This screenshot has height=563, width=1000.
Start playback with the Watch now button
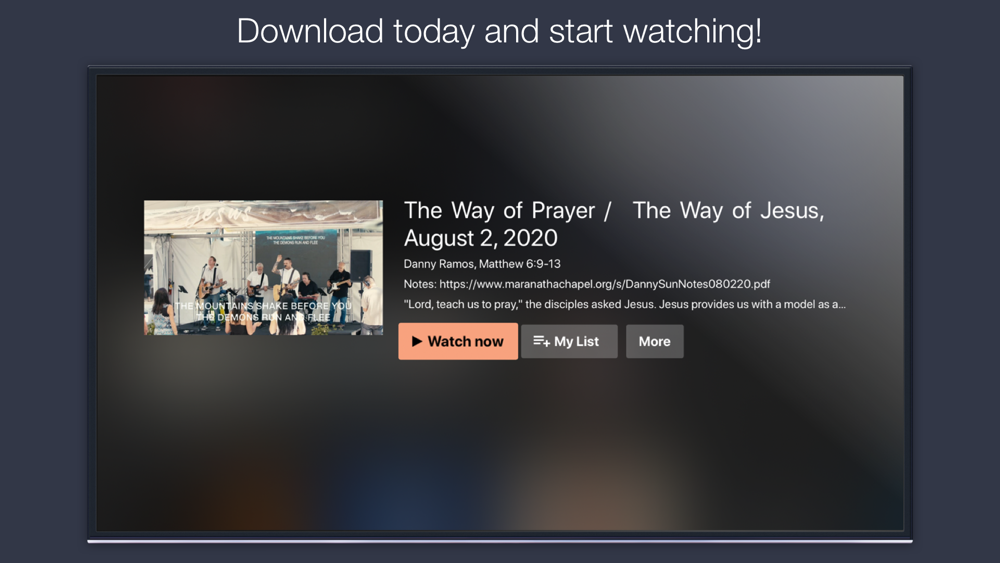pos(458,341)
